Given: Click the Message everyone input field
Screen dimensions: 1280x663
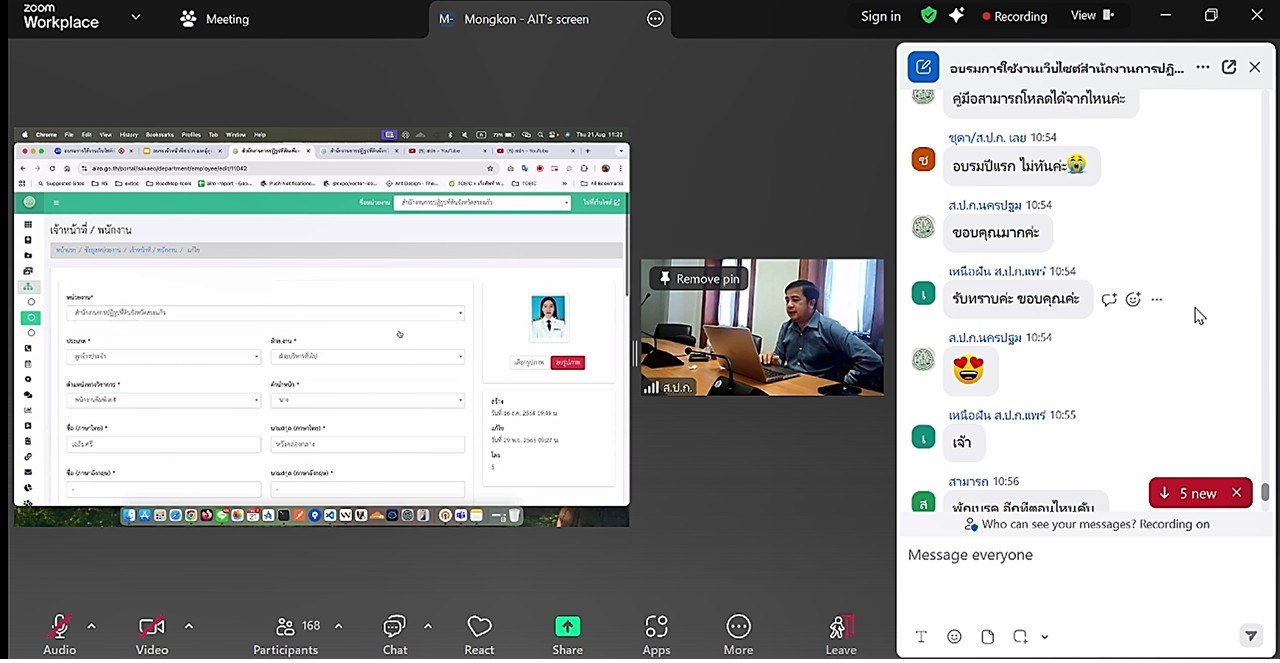Looking at the screenshot, I should pos(1080,555).
